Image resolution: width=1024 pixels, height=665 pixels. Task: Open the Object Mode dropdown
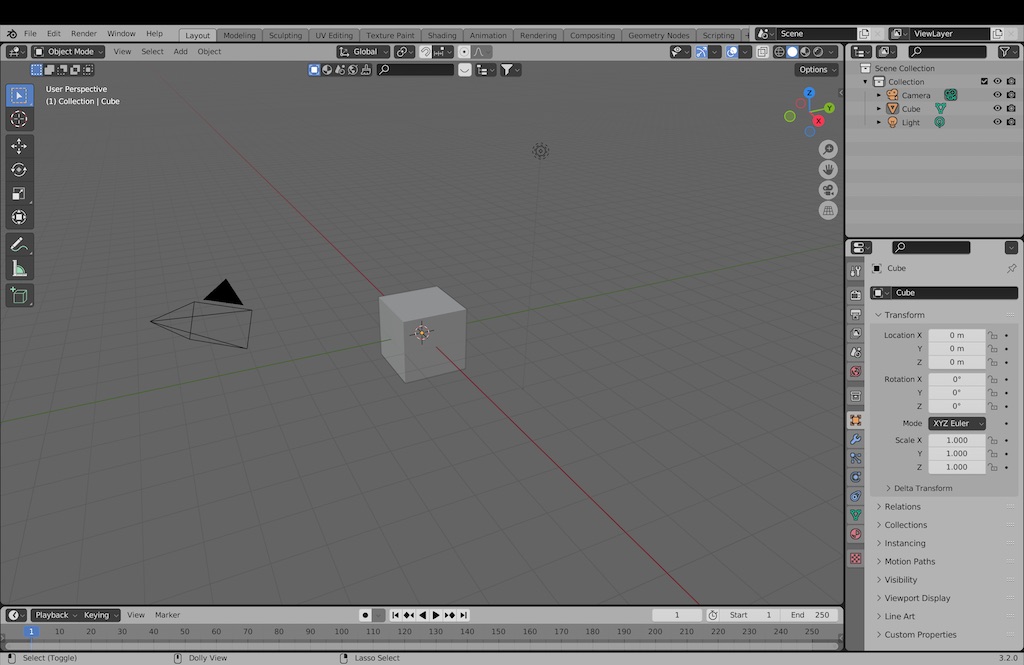click(x=68, y=51)
